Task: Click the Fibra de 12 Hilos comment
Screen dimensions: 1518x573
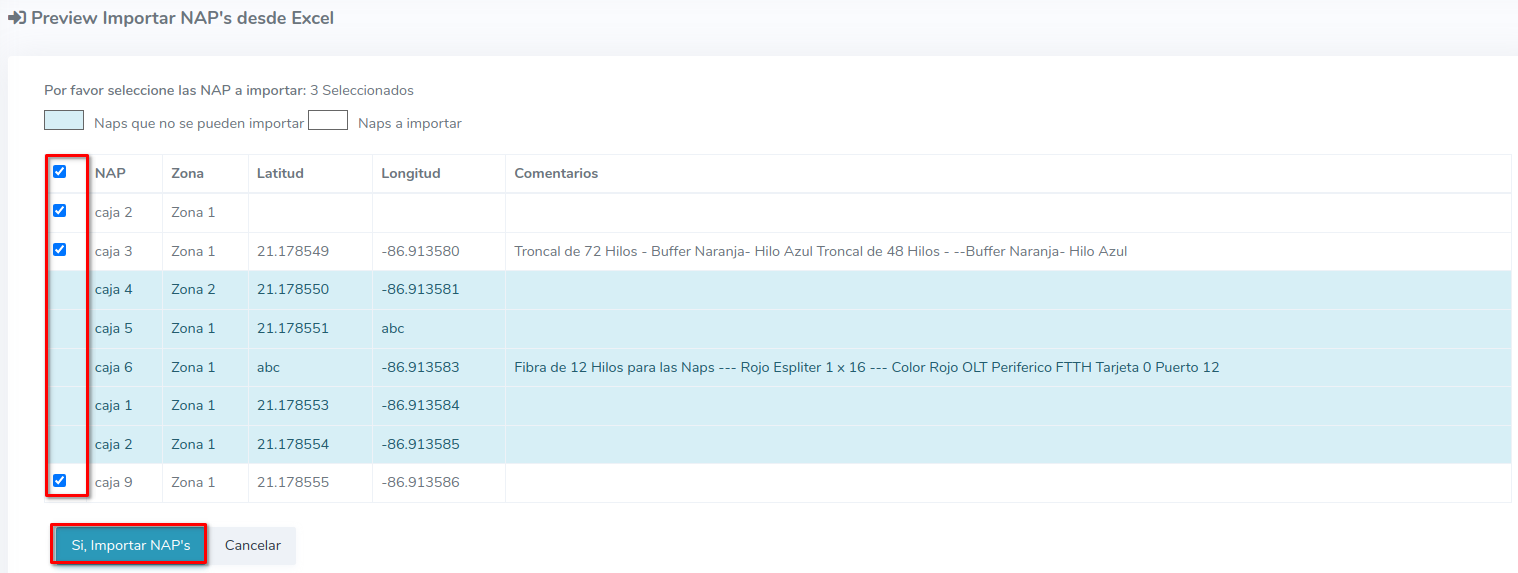Action: click(866, 367)
